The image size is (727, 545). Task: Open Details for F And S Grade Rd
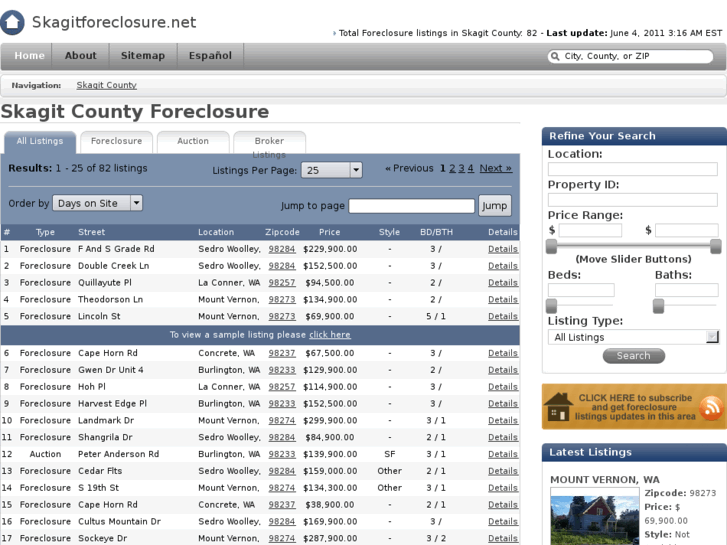[x=503, y=249]
